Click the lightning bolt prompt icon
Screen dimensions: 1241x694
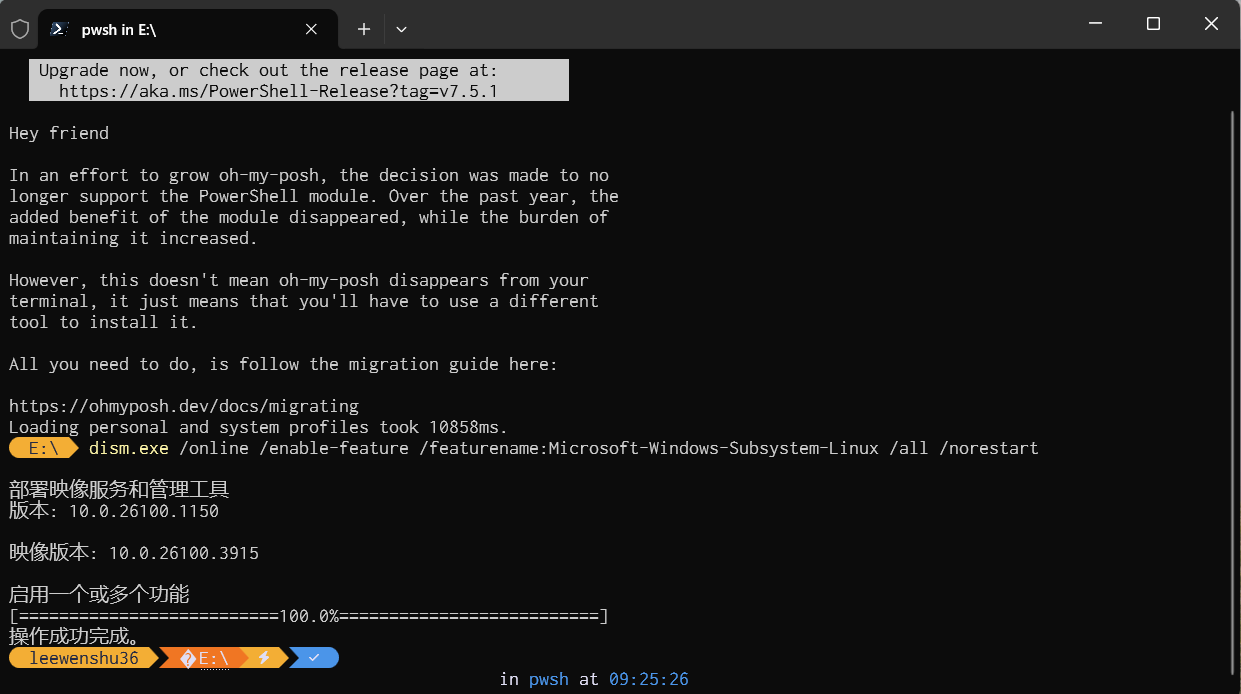[264, 658]
